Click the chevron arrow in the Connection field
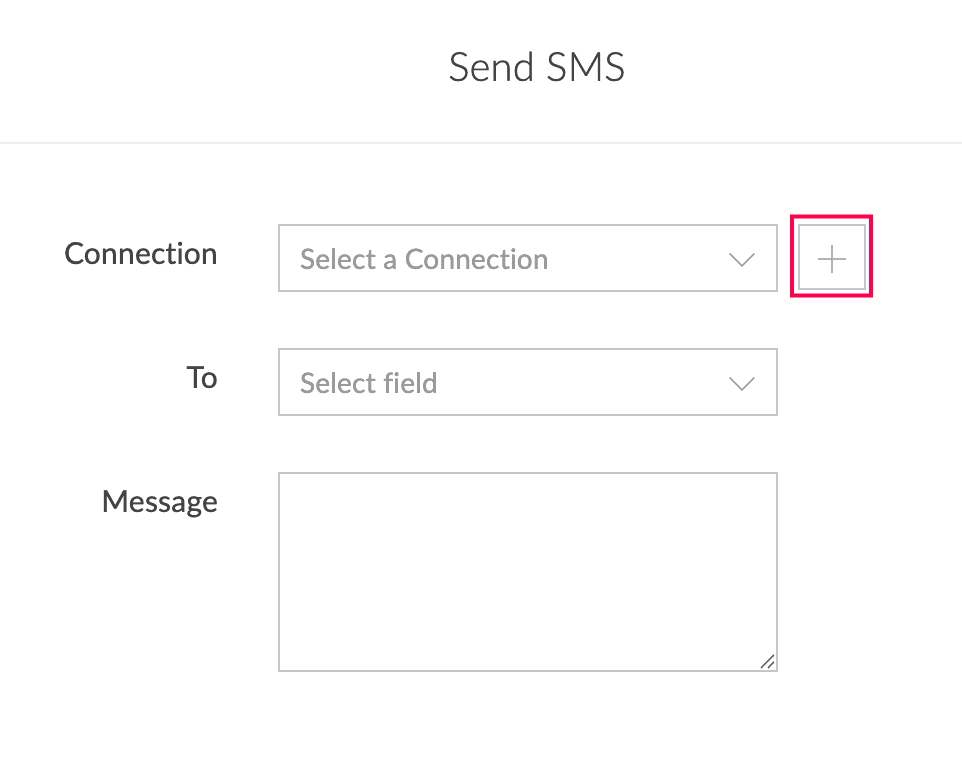962x778 pixels. point(741,260)
